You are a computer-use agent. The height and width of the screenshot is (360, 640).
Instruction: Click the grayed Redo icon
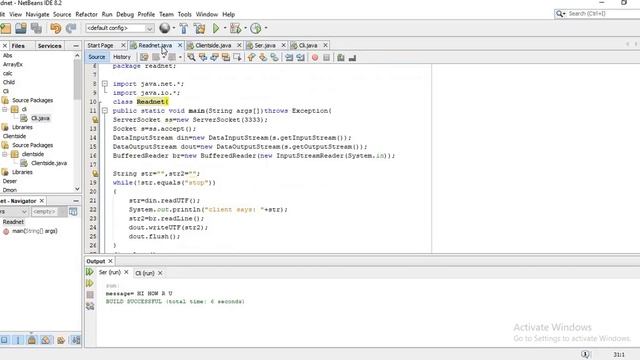point(71,28)
